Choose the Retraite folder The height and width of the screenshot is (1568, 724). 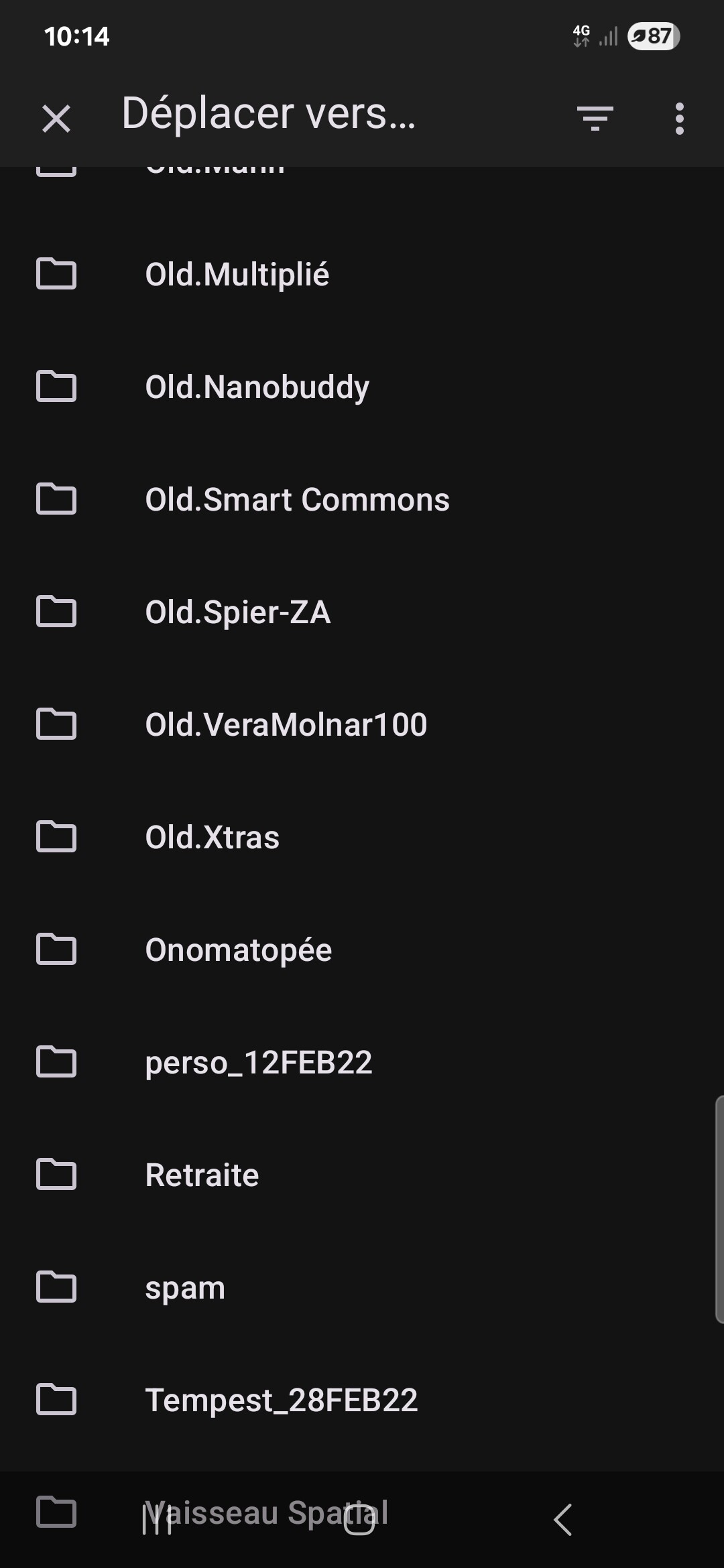pyautogui.click(x=202, y=1175)
